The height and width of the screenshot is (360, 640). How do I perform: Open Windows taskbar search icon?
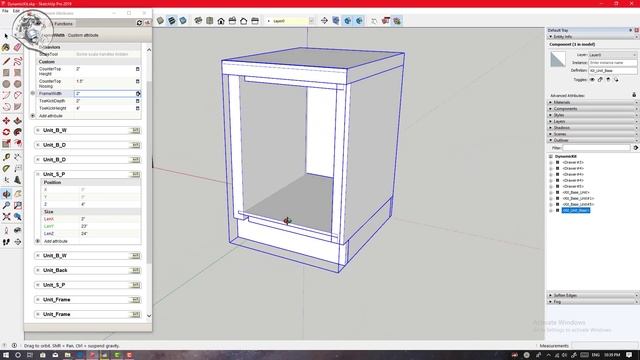(18, 355)
